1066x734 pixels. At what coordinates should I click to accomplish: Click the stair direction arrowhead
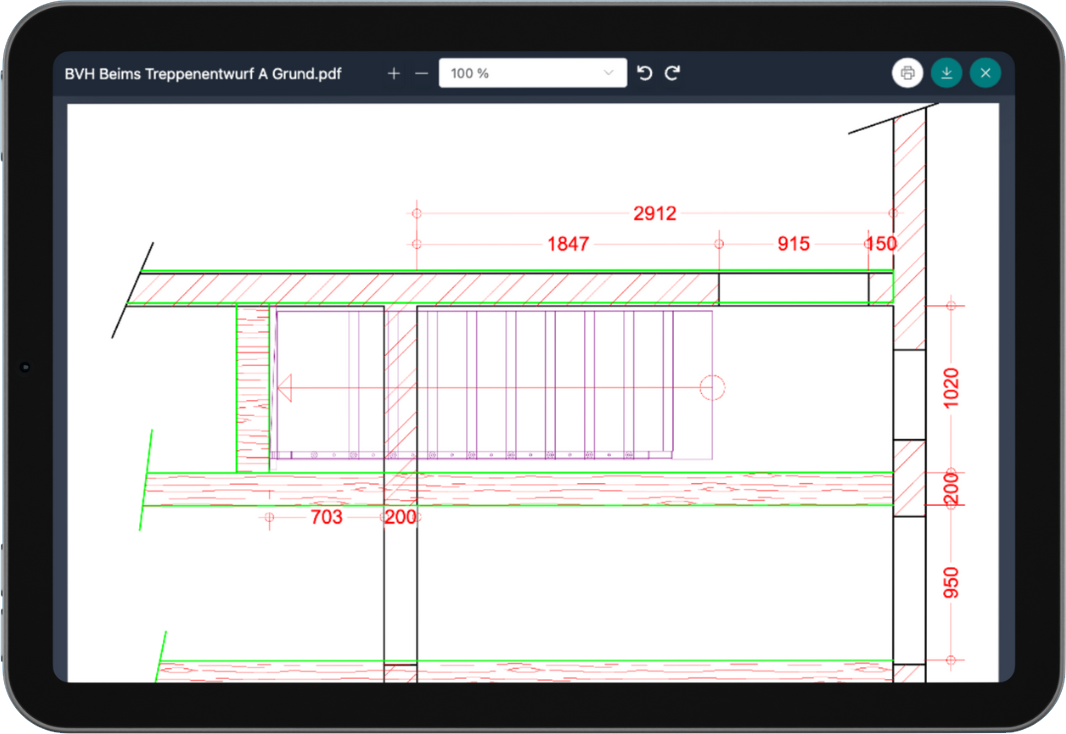click(x=285, y=388)
